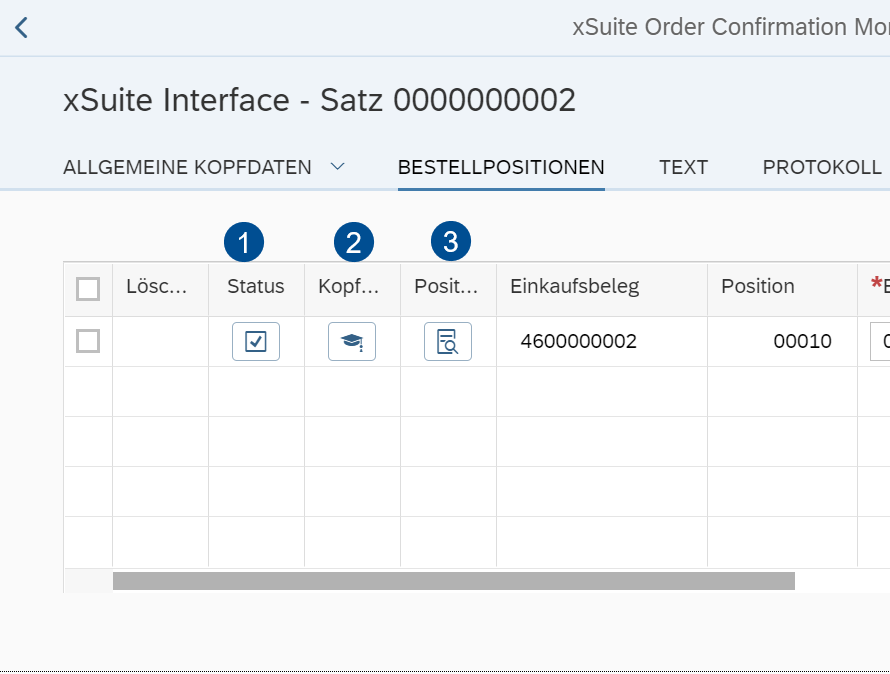Open the PROTOKOLL tab
The width and height of the screenshot is (890, 674).
click(x=821, y=167)
